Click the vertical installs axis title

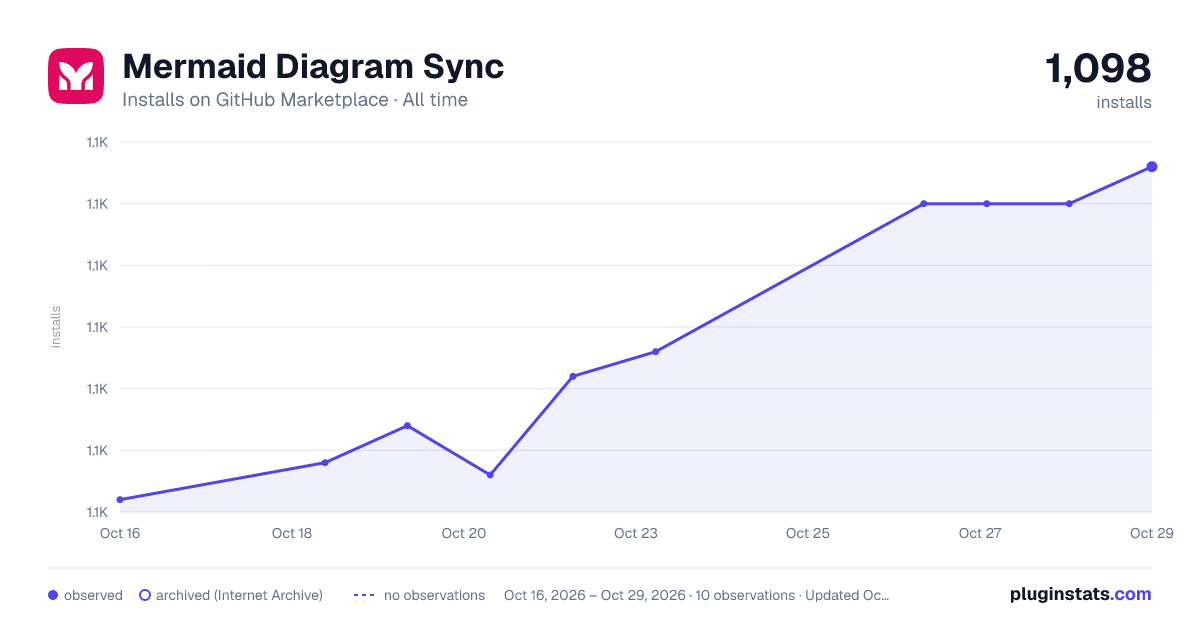(x=56, y=327)
